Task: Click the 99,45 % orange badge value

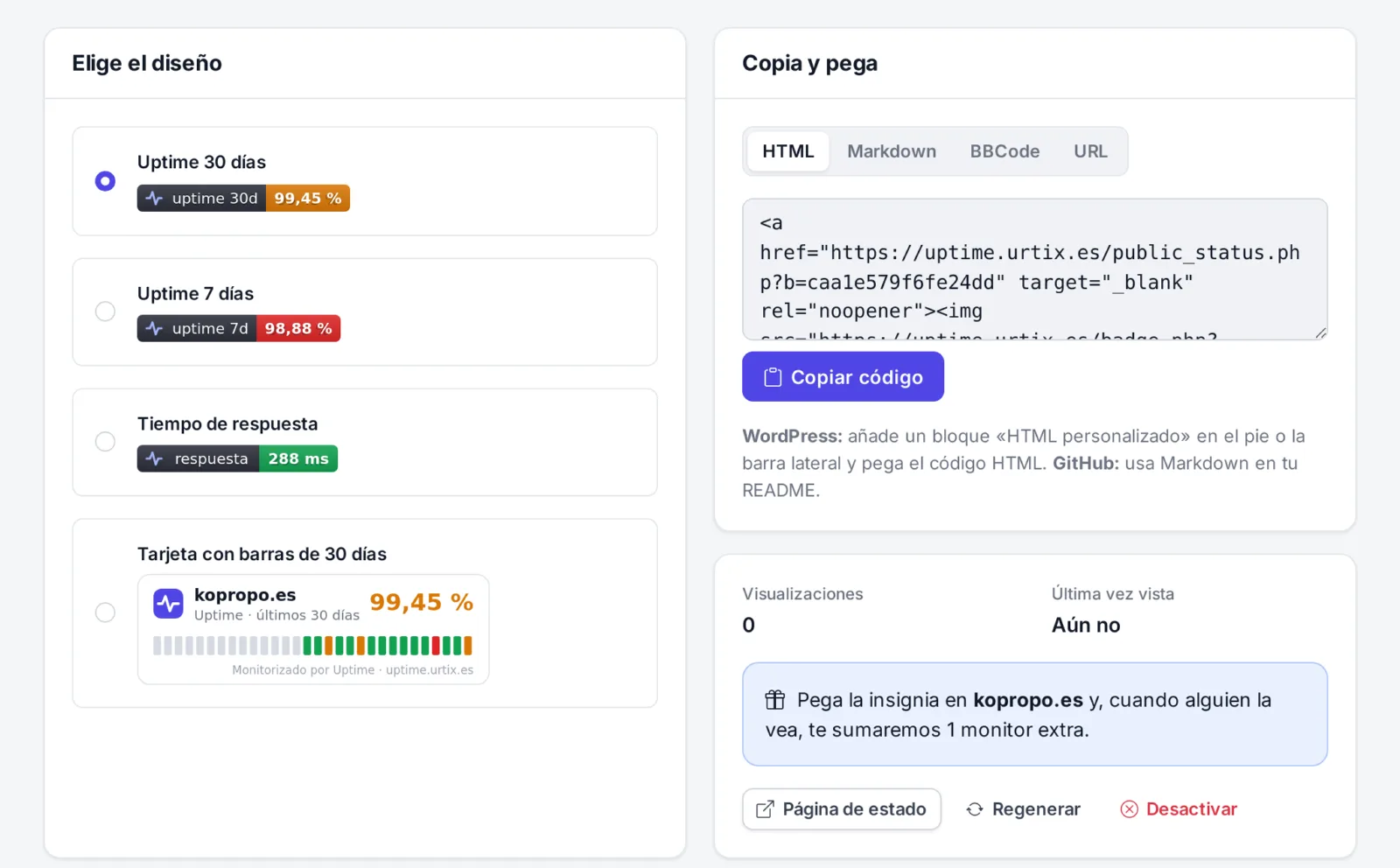Action: (x=308, y=199)
